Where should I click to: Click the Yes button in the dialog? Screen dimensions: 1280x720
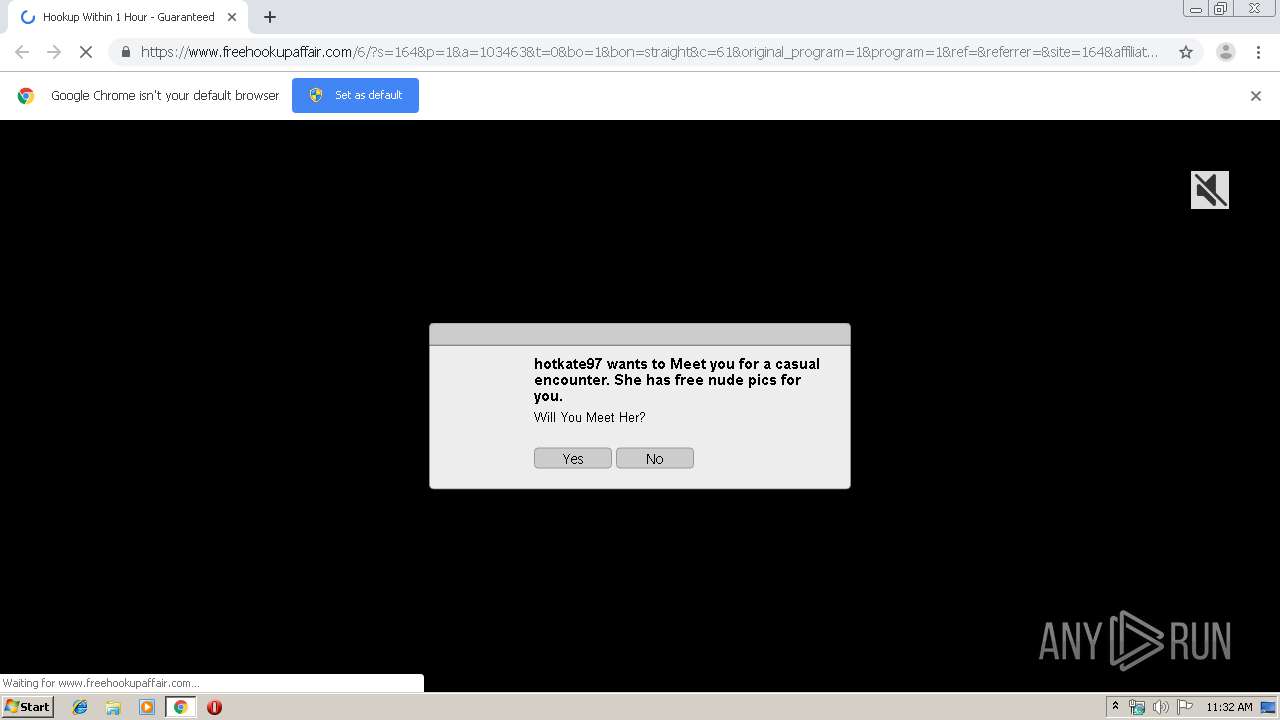click(573, 458)
